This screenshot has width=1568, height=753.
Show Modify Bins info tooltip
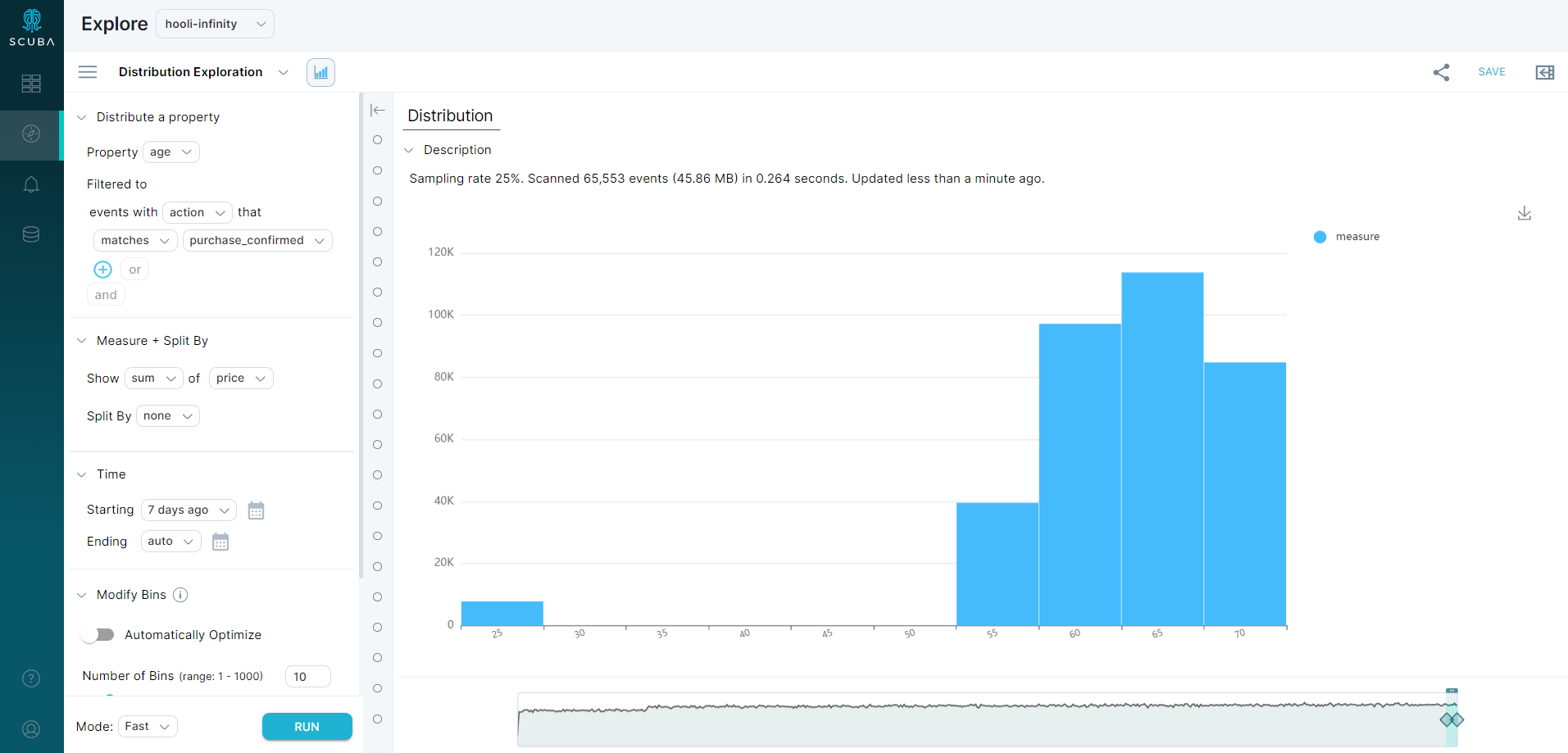(180, 595)
